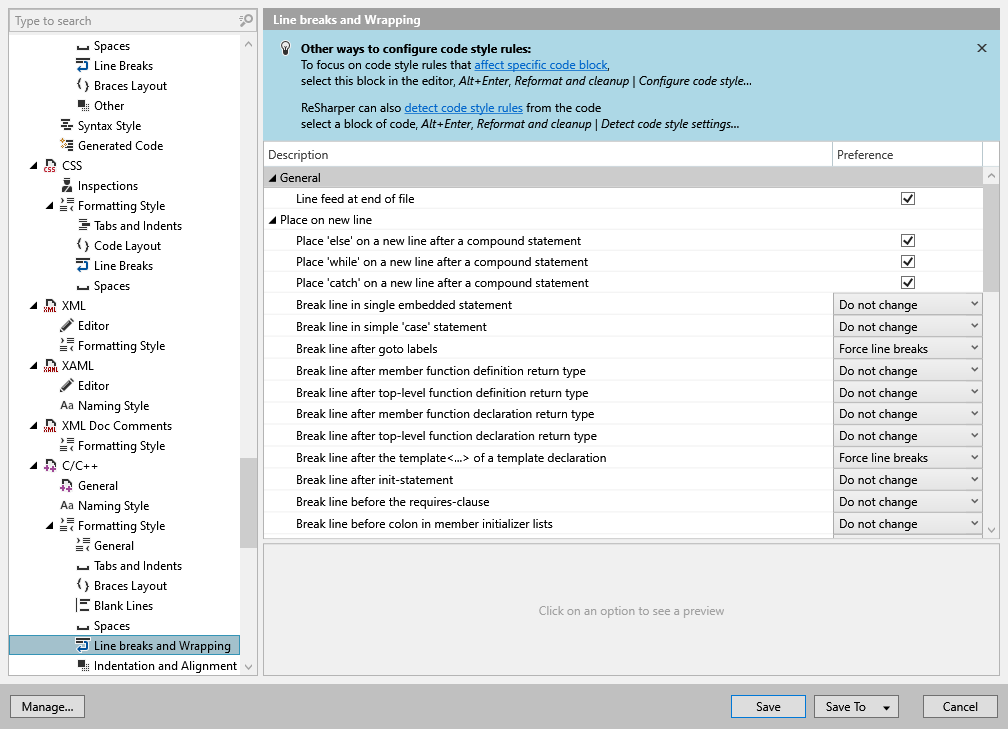This screenshot has width=1008, height=729.
Task: Open the 'Break line in simple case statement' dropdown
Action: [975, 326]
